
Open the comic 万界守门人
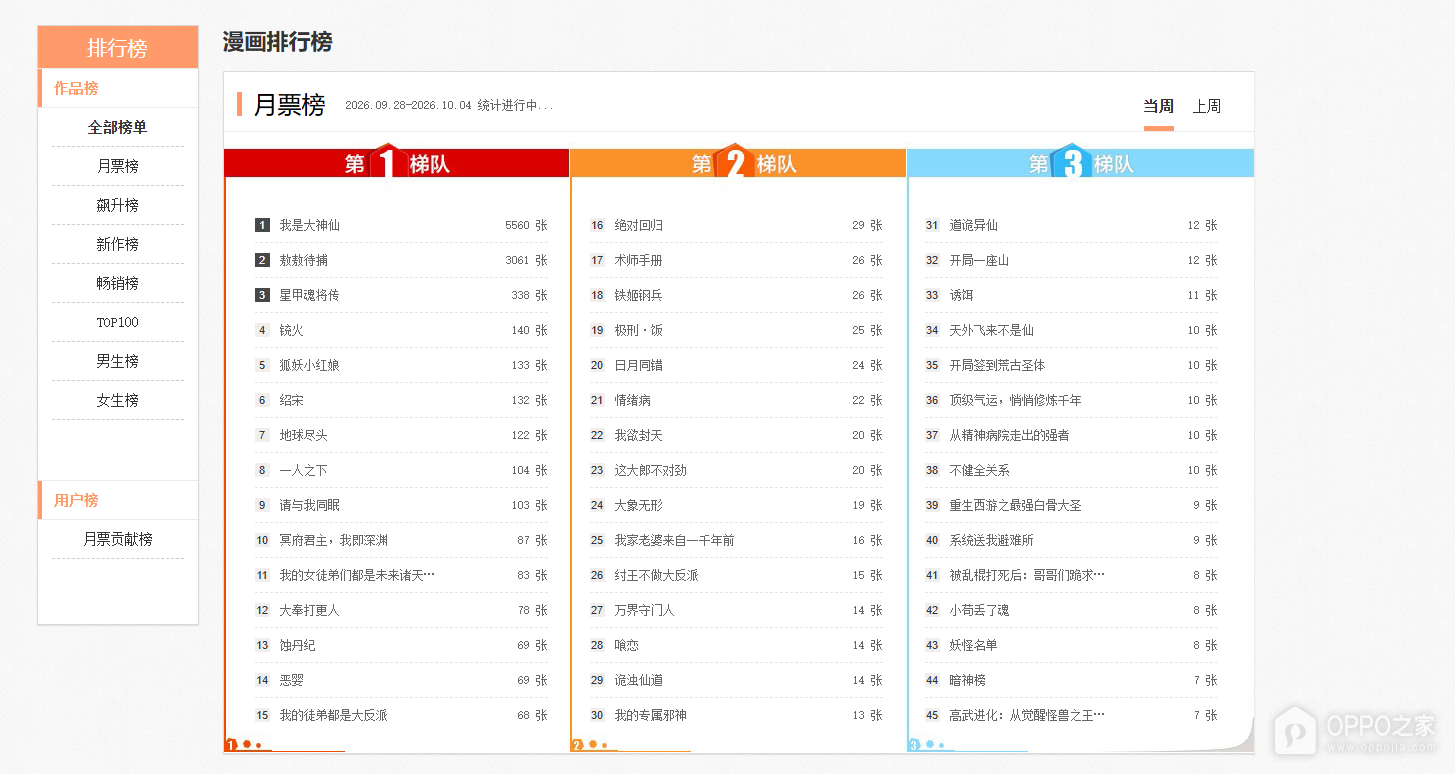pos(645,610)
